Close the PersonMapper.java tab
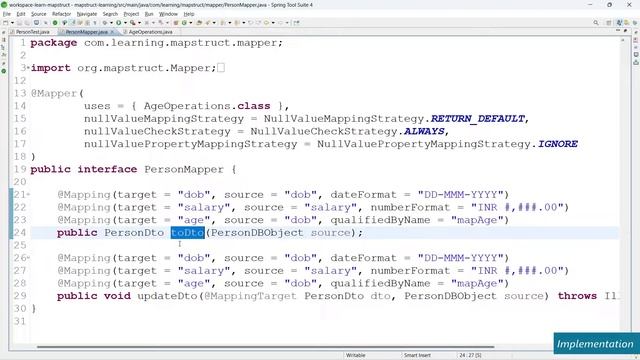This screenshot has height=360, width=640. pos(112,32)
